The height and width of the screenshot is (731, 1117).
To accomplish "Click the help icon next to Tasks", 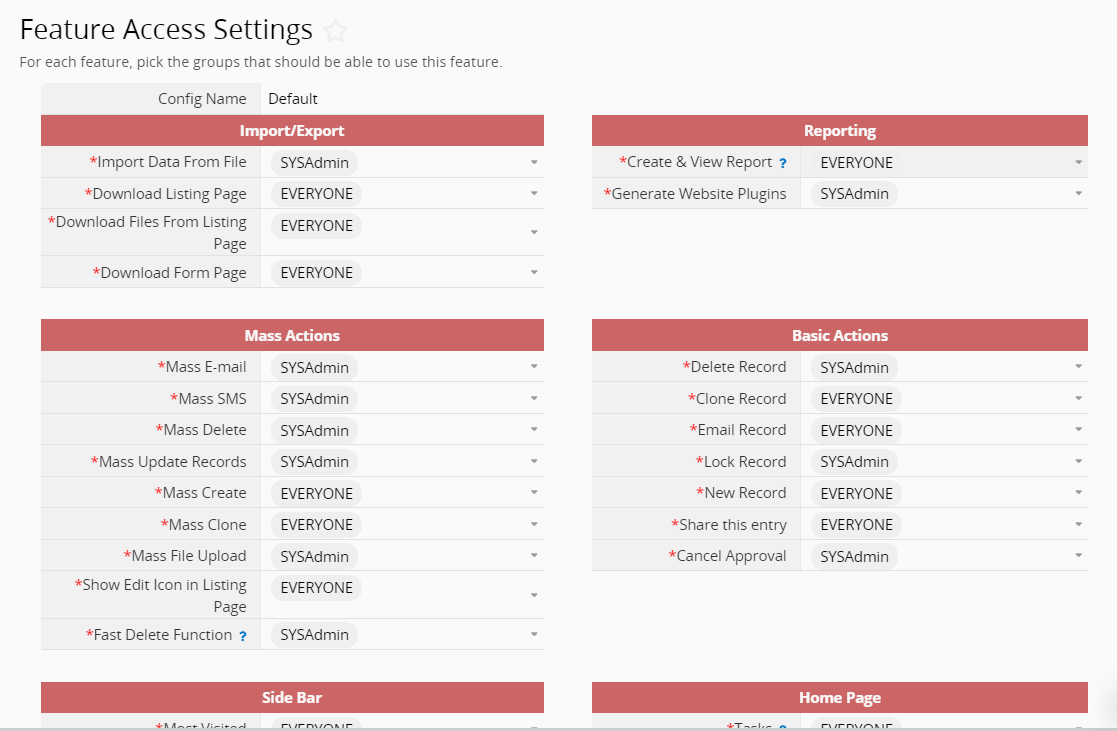I will (x=783, y=727).
